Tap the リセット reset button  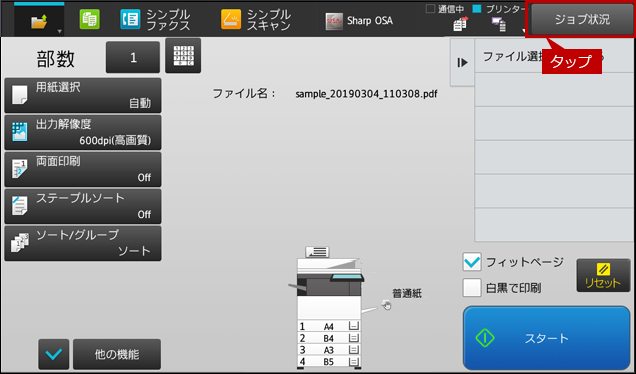click(603, 275)
